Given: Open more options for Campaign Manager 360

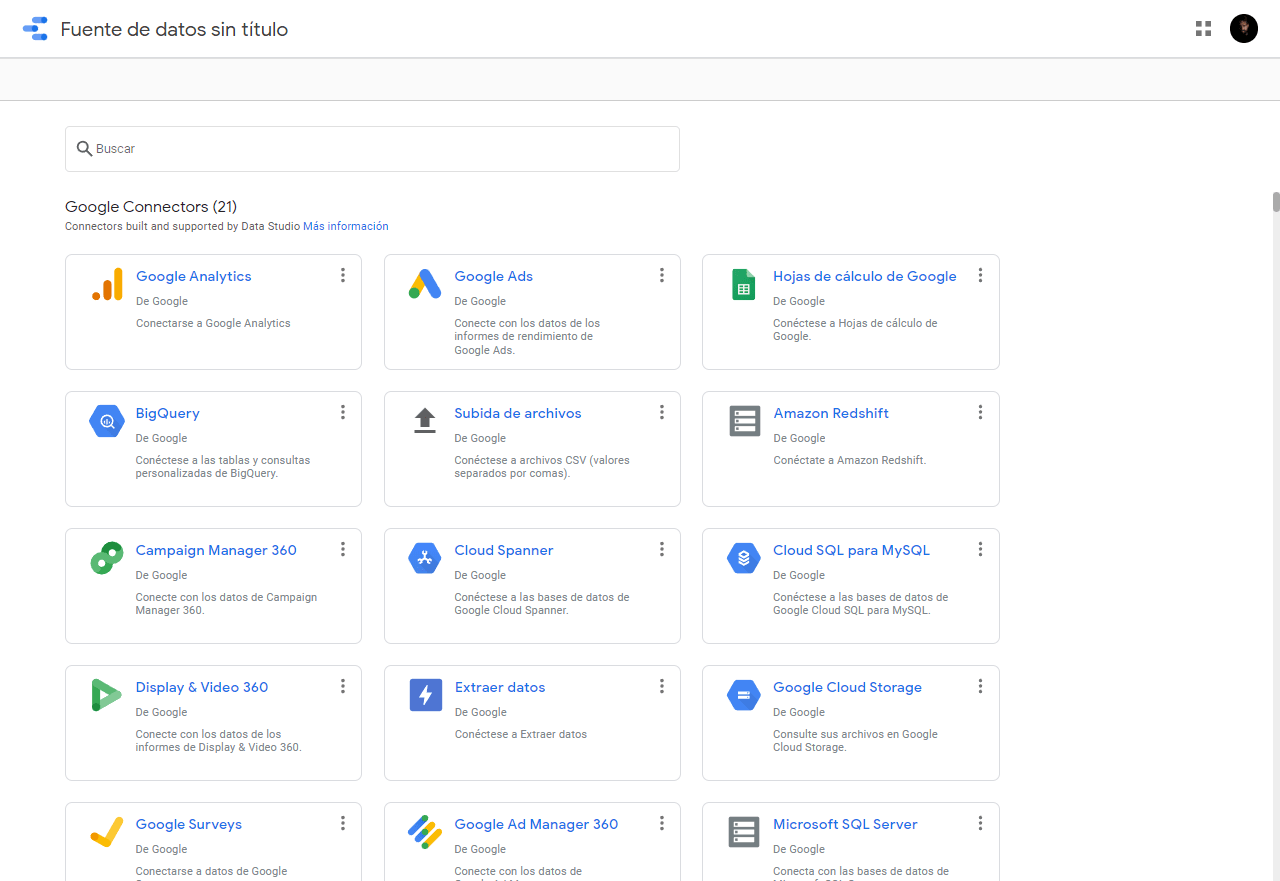Looking at the screenshot, I should pyautogui.click(x=343, y=549).
